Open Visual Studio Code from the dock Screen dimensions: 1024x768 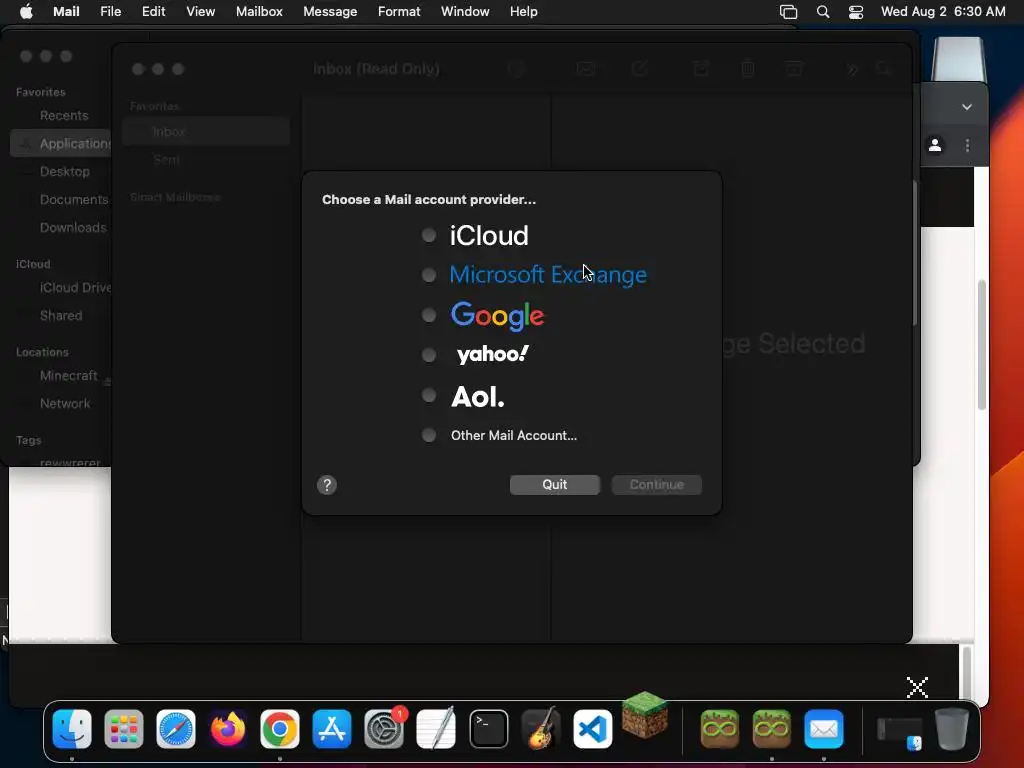(x=592, y=729)
